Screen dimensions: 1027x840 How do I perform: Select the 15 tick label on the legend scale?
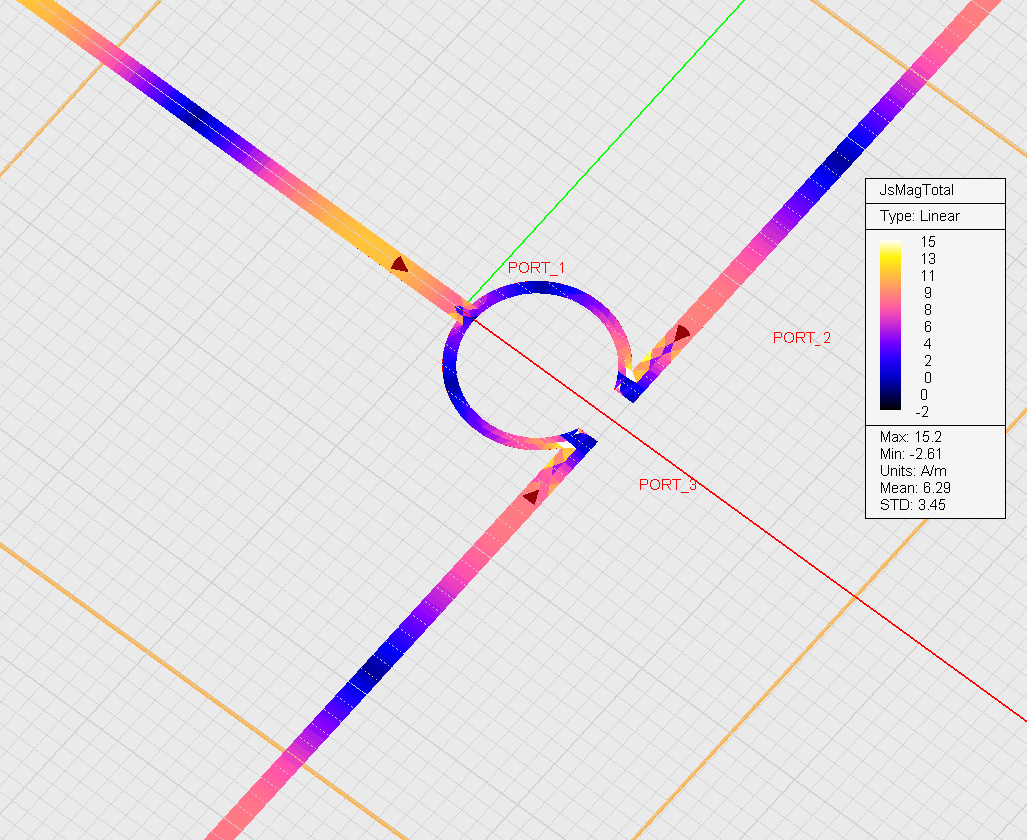coord(927,242)
